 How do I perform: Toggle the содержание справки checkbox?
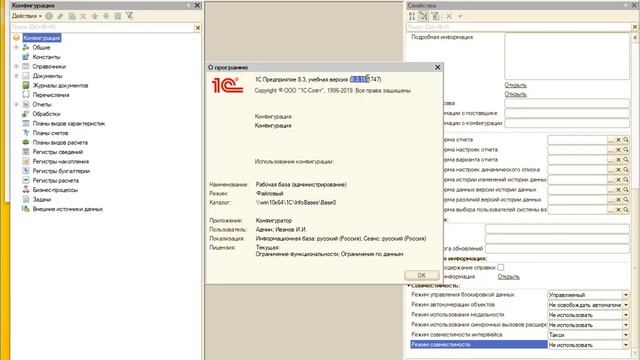tap(501, 267)
